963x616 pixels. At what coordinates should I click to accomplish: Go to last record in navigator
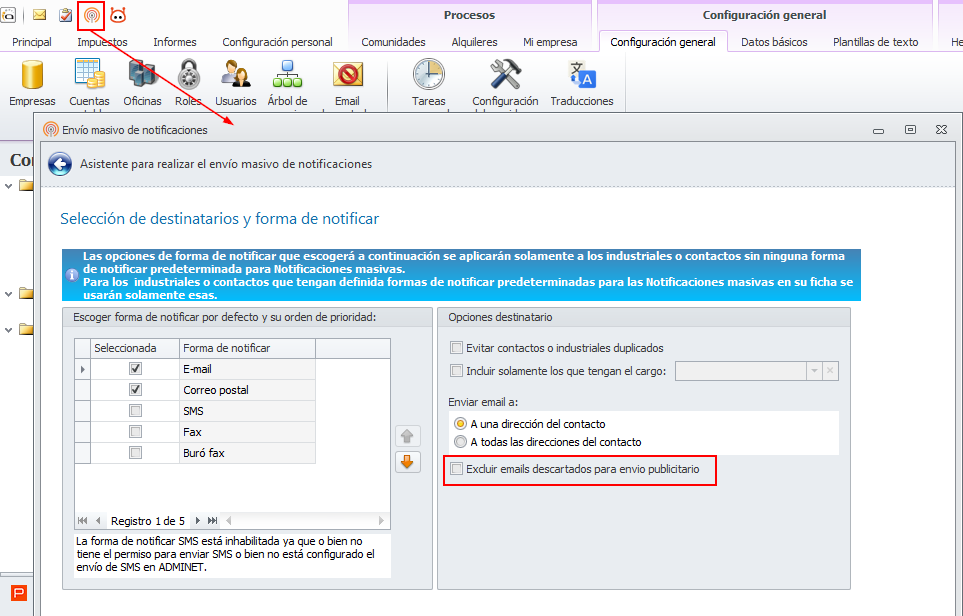(212, 521)
